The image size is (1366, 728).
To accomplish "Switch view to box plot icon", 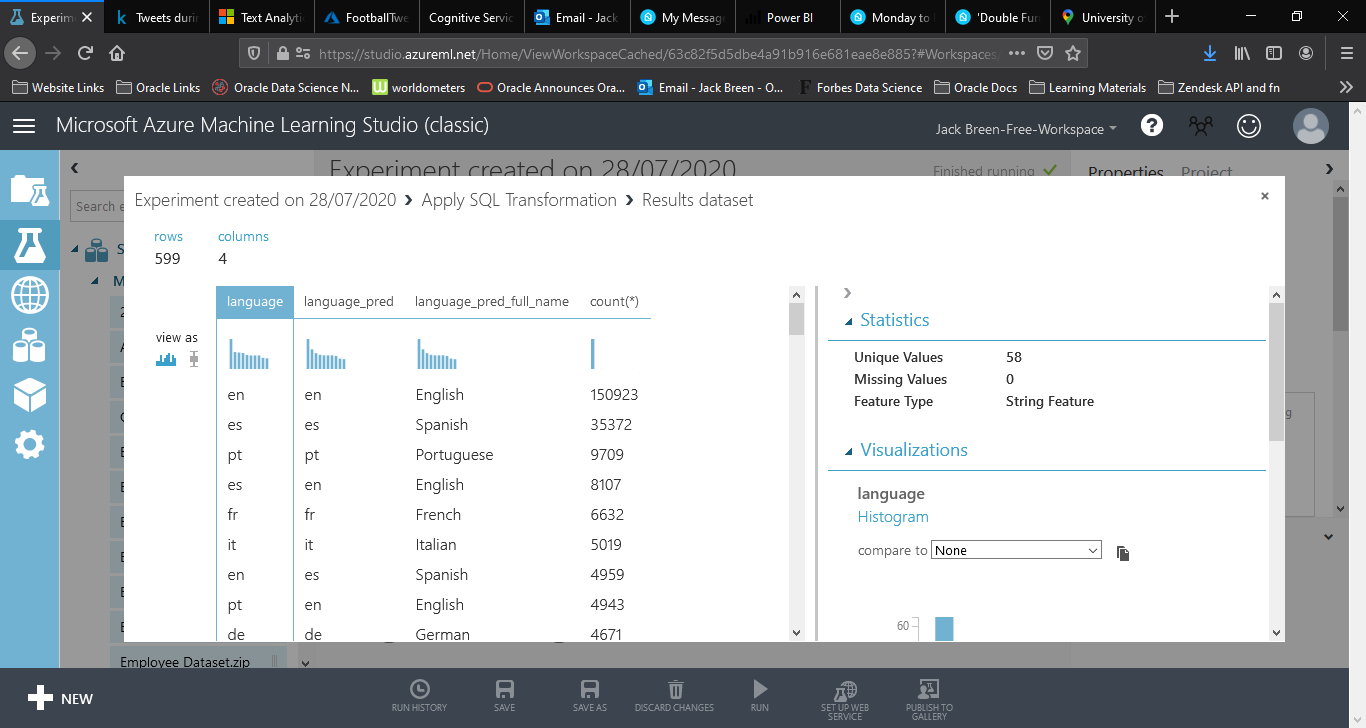I will [x=194, y=359].
